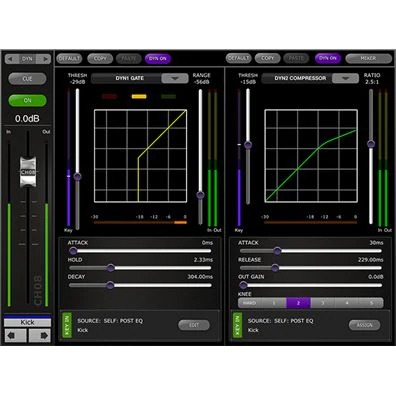The width and height of the screenshot is (396, 396).
Task: Disable DYN ON for the gate
Action: click(158, 58)
